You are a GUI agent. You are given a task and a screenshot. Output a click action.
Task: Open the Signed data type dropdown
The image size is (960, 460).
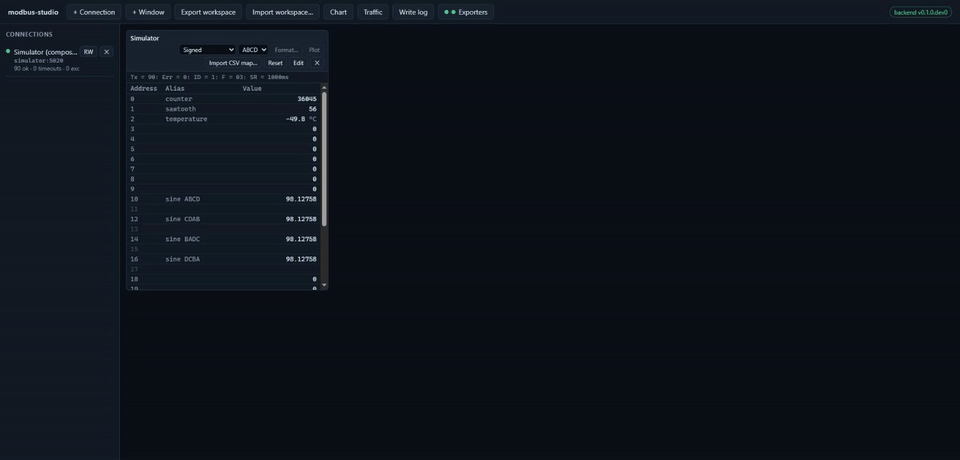[x=208, y=50]
